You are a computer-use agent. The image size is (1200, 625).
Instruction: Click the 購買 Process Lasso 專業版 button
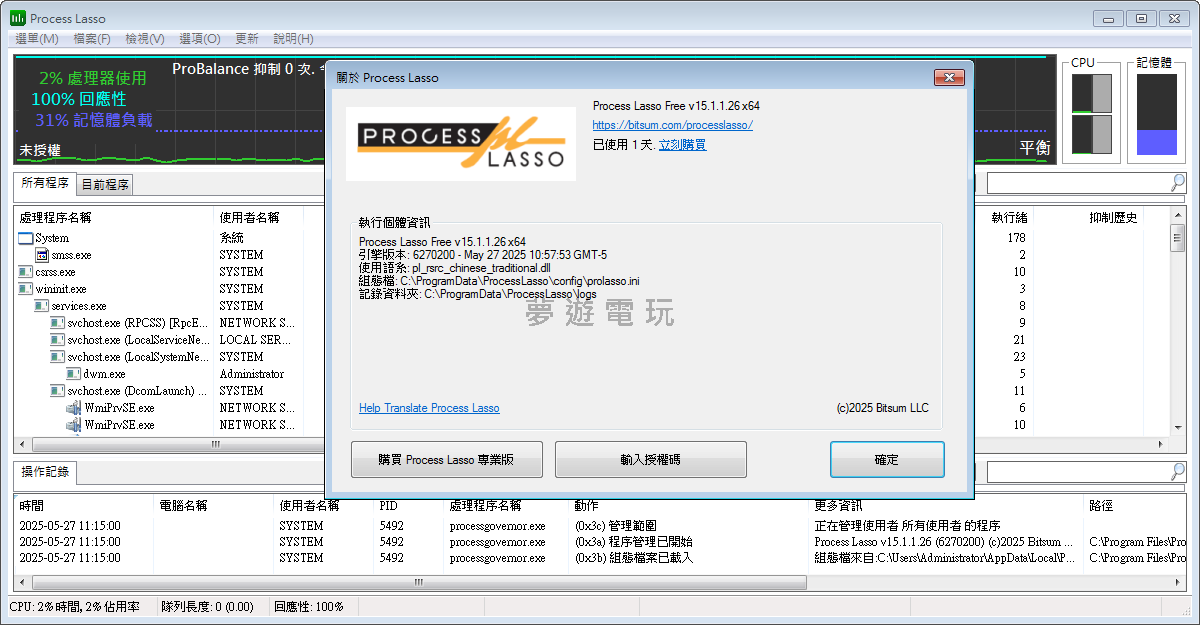click(446, 460)
